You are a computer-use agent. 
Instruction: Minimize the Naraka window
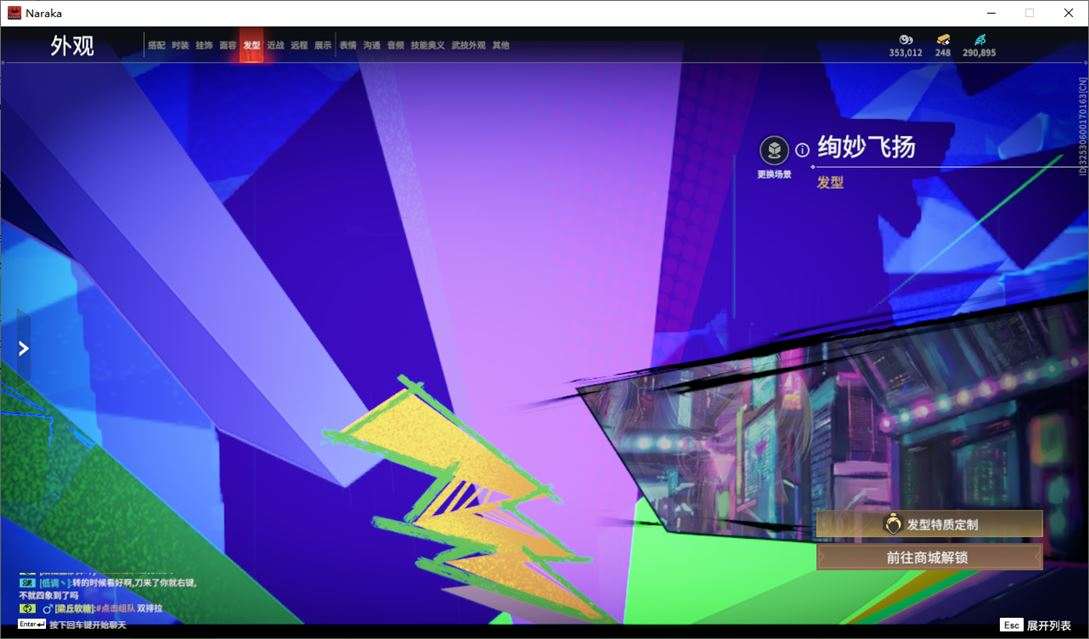(992, 13)
